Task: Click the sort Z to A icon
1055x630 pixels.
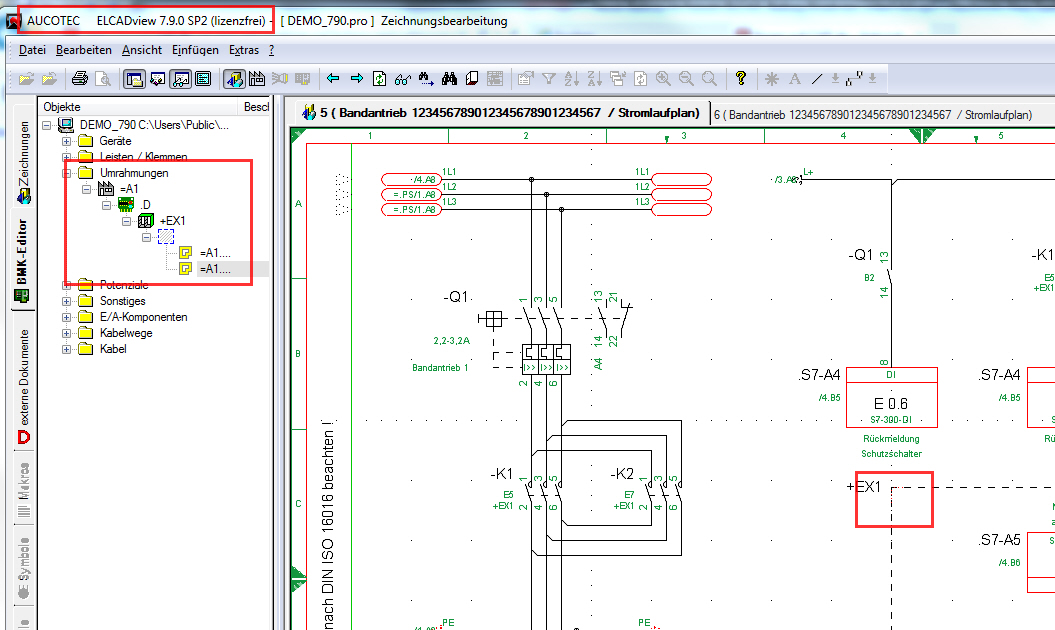Action: (x=595, y=79)
